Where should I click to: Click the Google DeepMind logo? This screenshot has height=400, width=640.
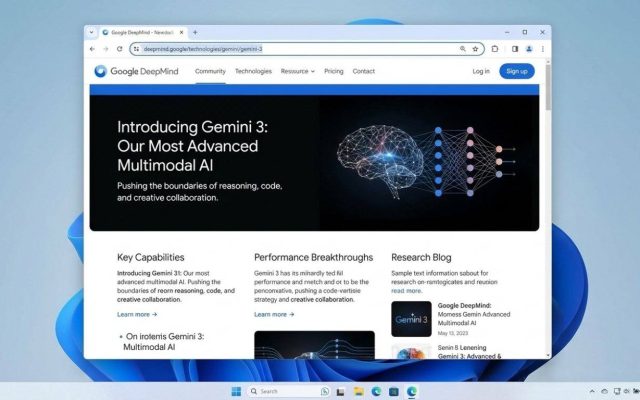tap(138, 71)
